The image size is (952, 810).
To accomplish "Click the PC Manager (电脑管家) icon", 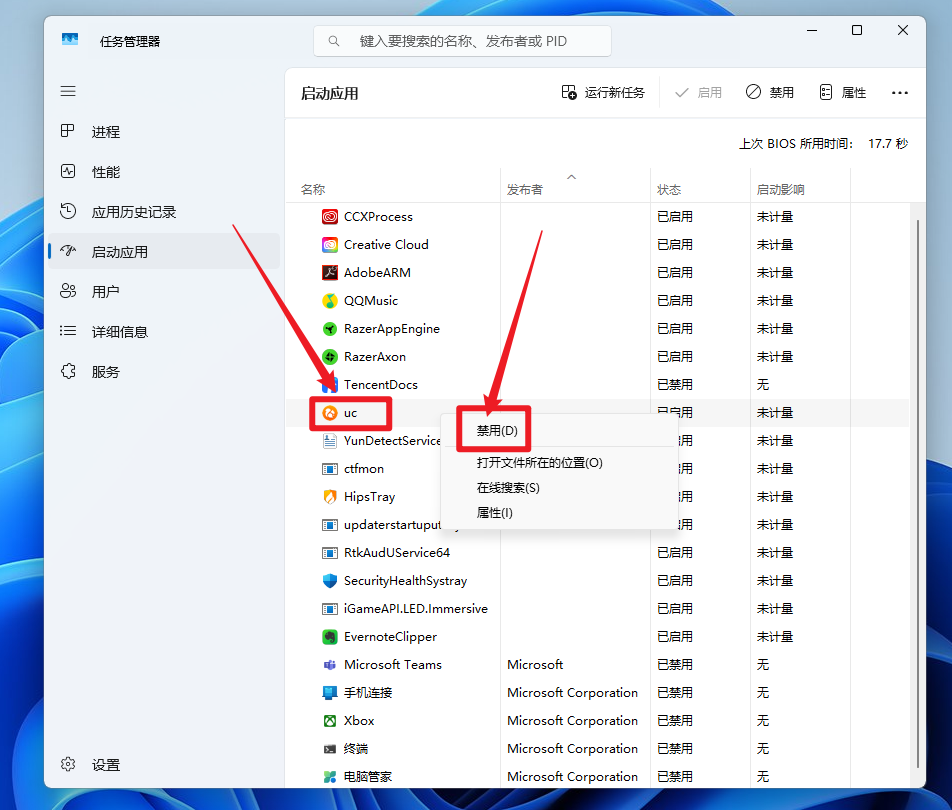I will pyautogui.click(x=330, y=777).
